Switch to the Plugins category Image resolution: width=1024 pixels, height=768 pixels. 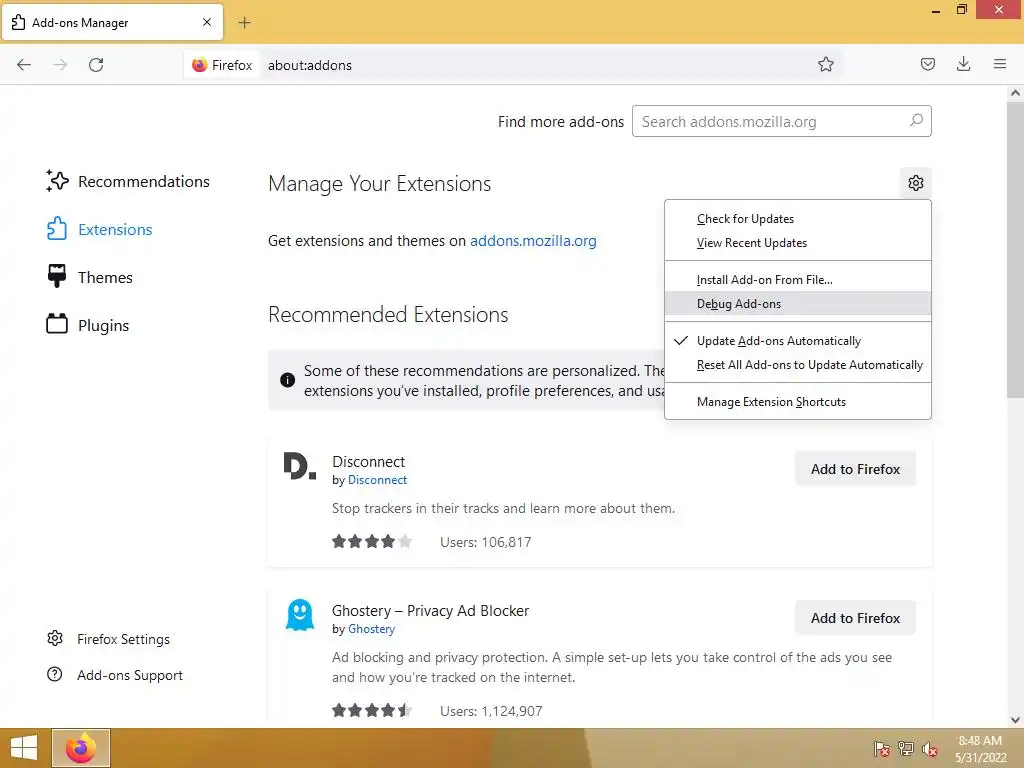[88, 325]
